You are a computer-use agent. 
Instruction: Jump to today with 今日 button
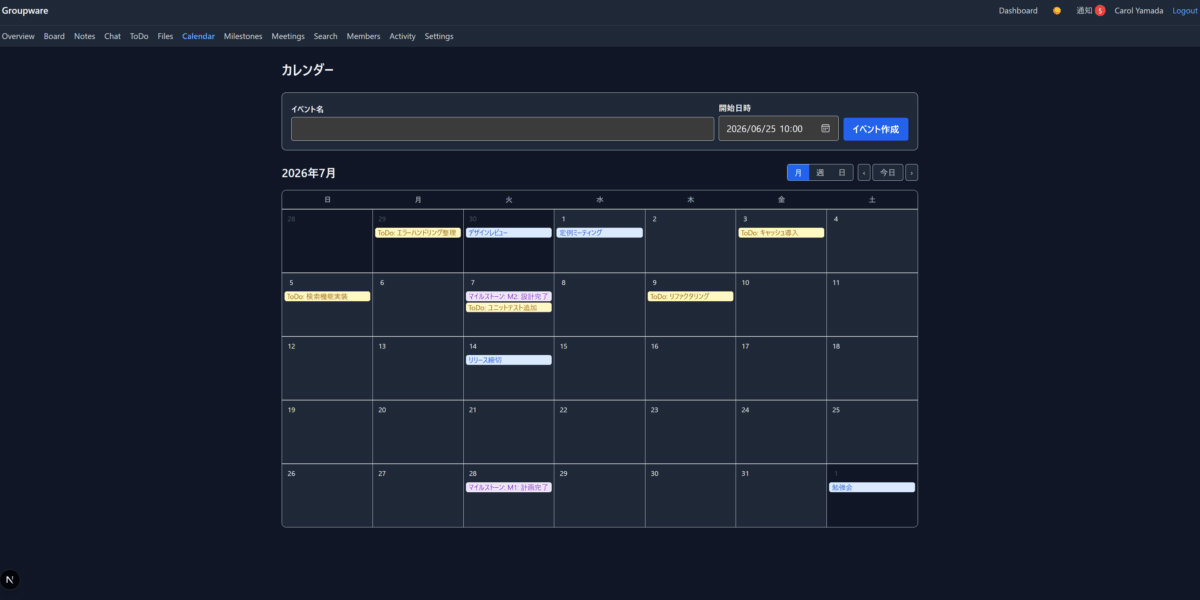887,173
